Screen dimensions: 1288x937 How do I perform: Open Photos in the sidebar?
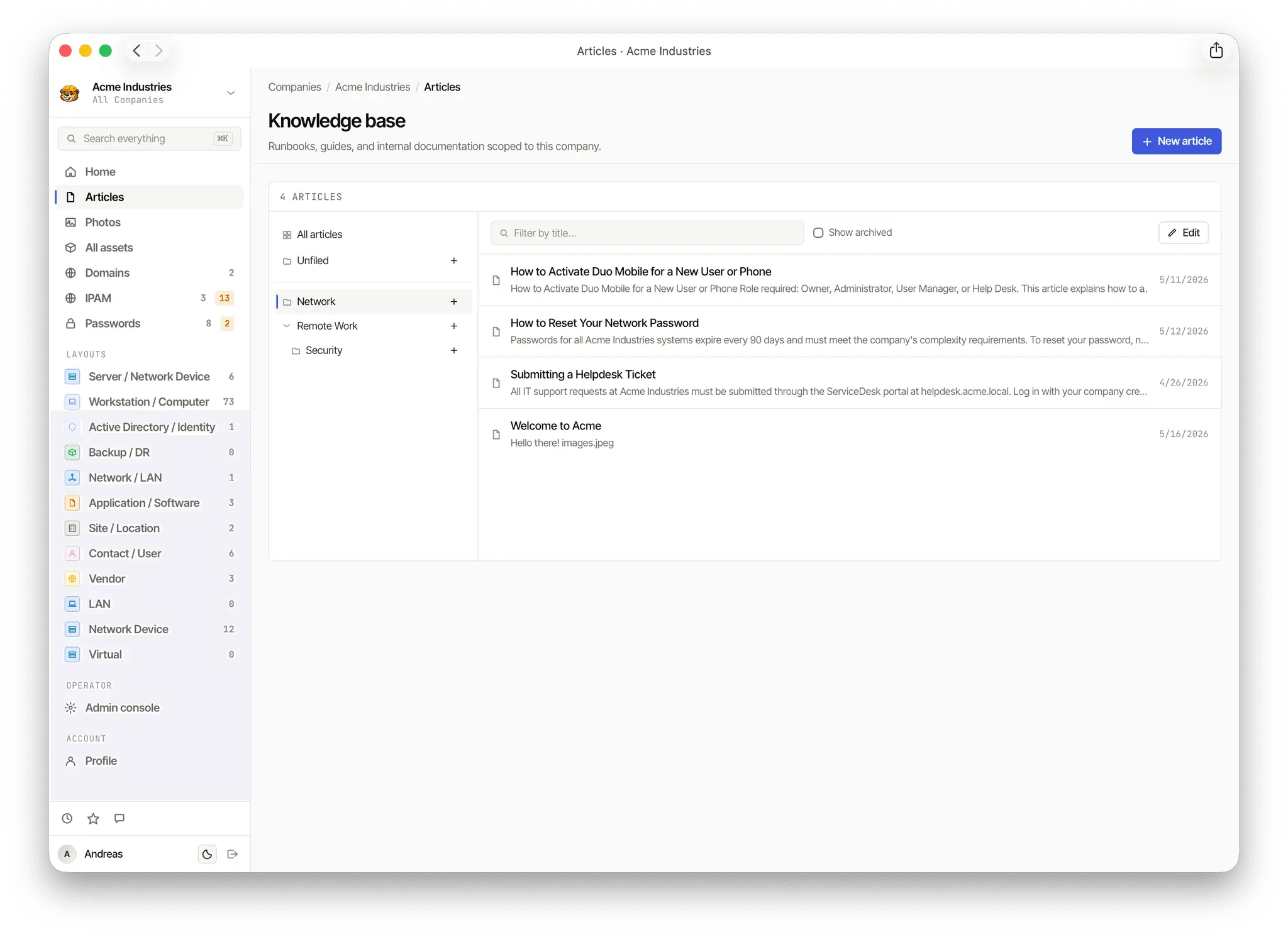(x=150, y=222)
